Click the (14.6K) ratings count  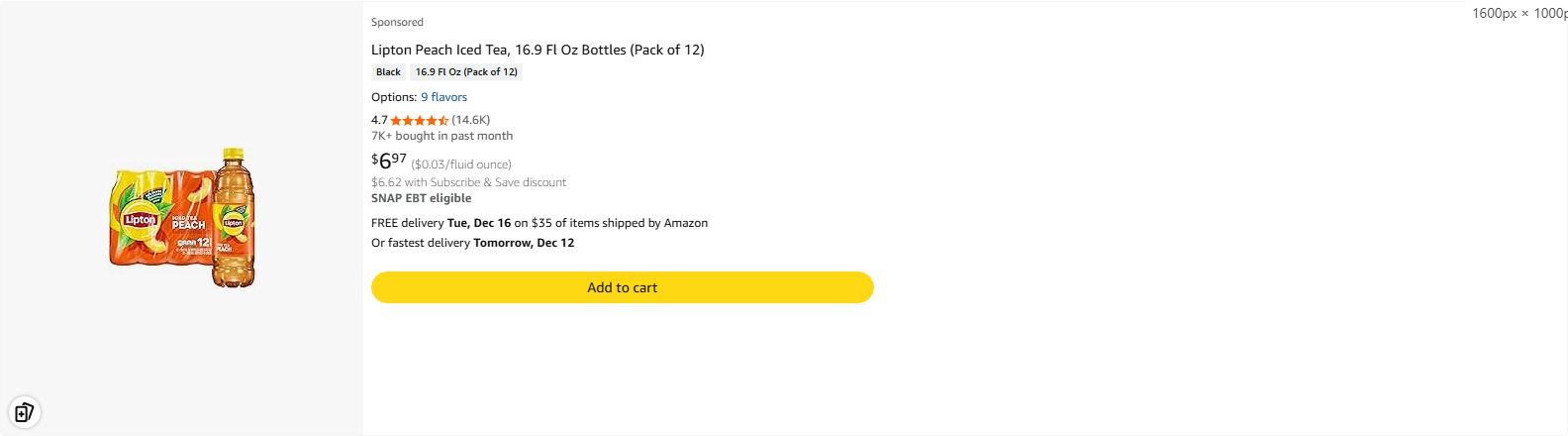point(471,120)
